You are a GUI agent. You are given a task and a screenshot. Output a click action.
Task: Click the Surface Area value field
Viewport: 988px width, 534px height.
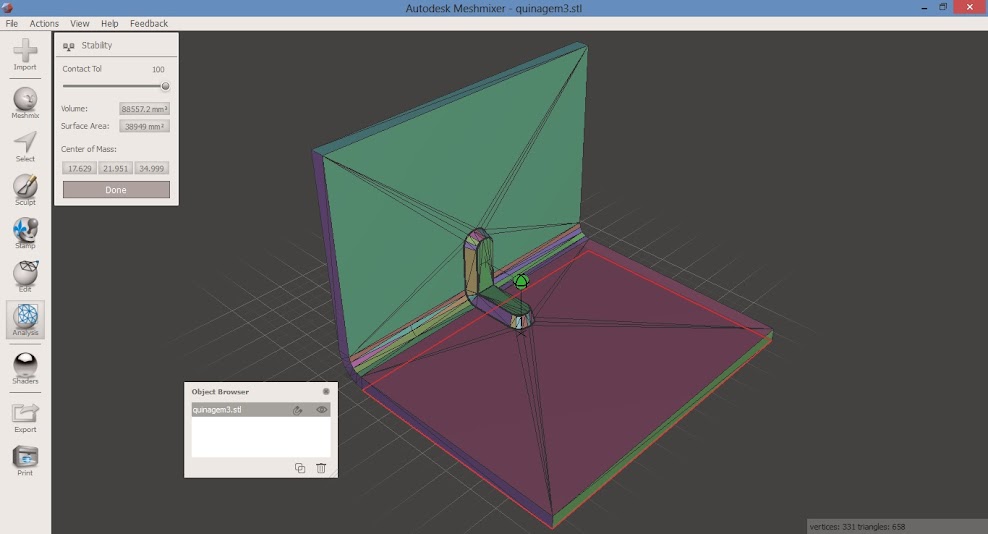point(144,126)
